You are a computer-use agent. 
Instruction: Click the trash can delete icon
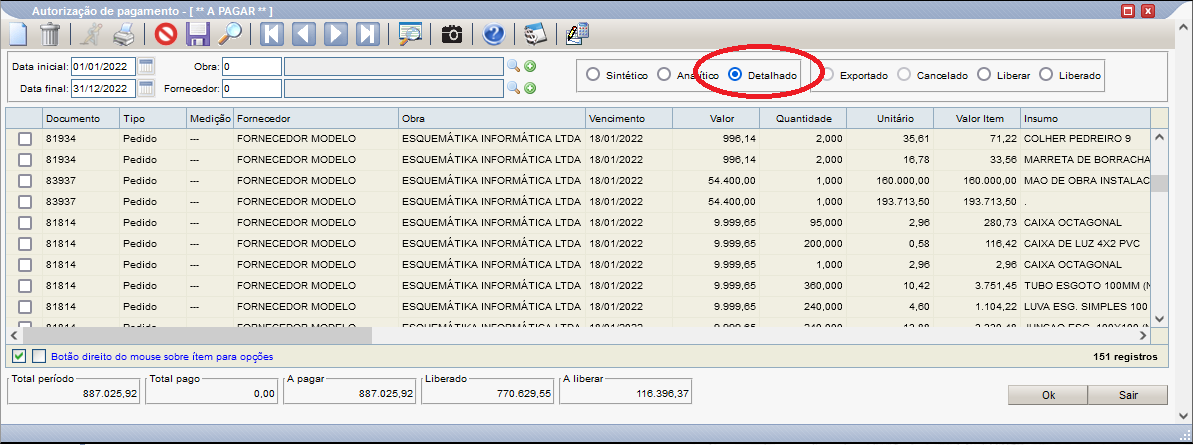pos(49,34)
